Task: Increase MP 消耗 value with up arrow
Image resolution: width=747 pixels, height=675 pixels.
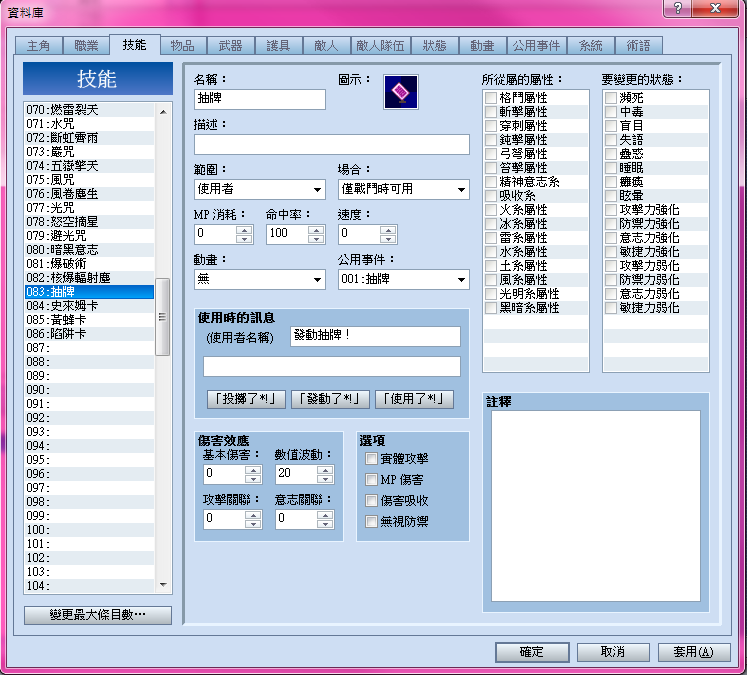Action: coord(244,230)
